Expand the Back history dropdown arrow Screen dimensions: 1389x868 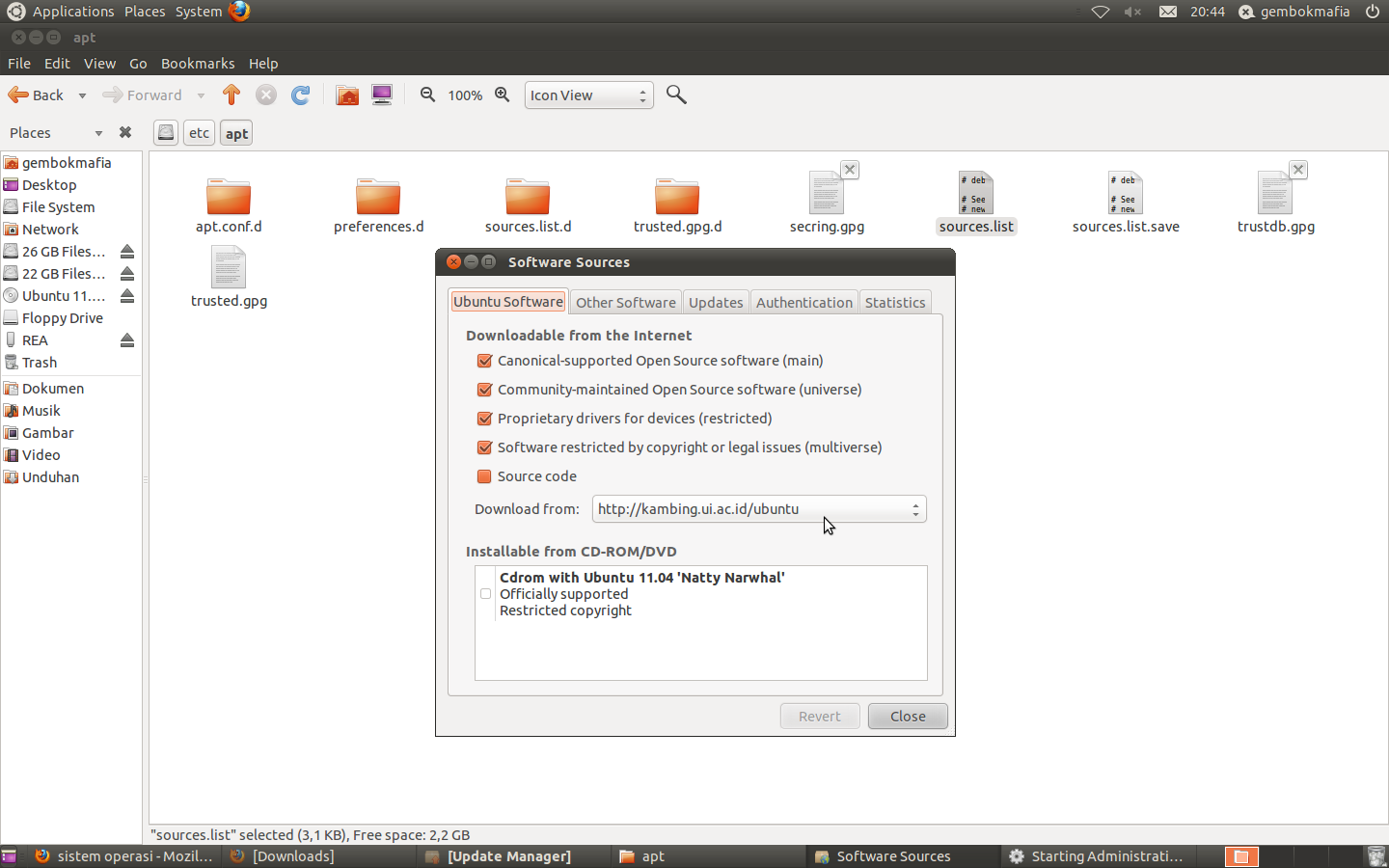[x=82, y=95]
